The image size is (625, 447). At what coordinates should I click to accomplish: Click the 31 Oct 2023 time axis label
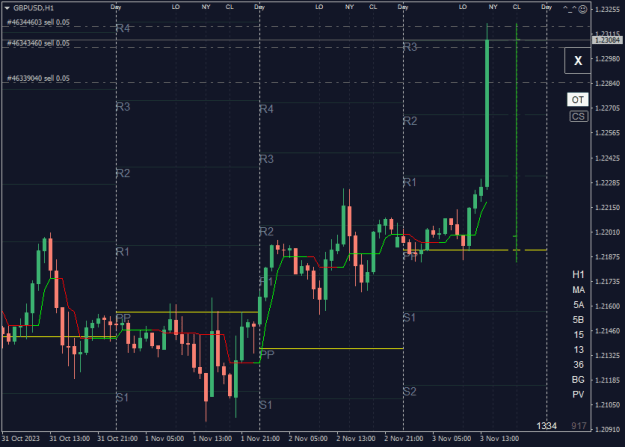[21, 439]
